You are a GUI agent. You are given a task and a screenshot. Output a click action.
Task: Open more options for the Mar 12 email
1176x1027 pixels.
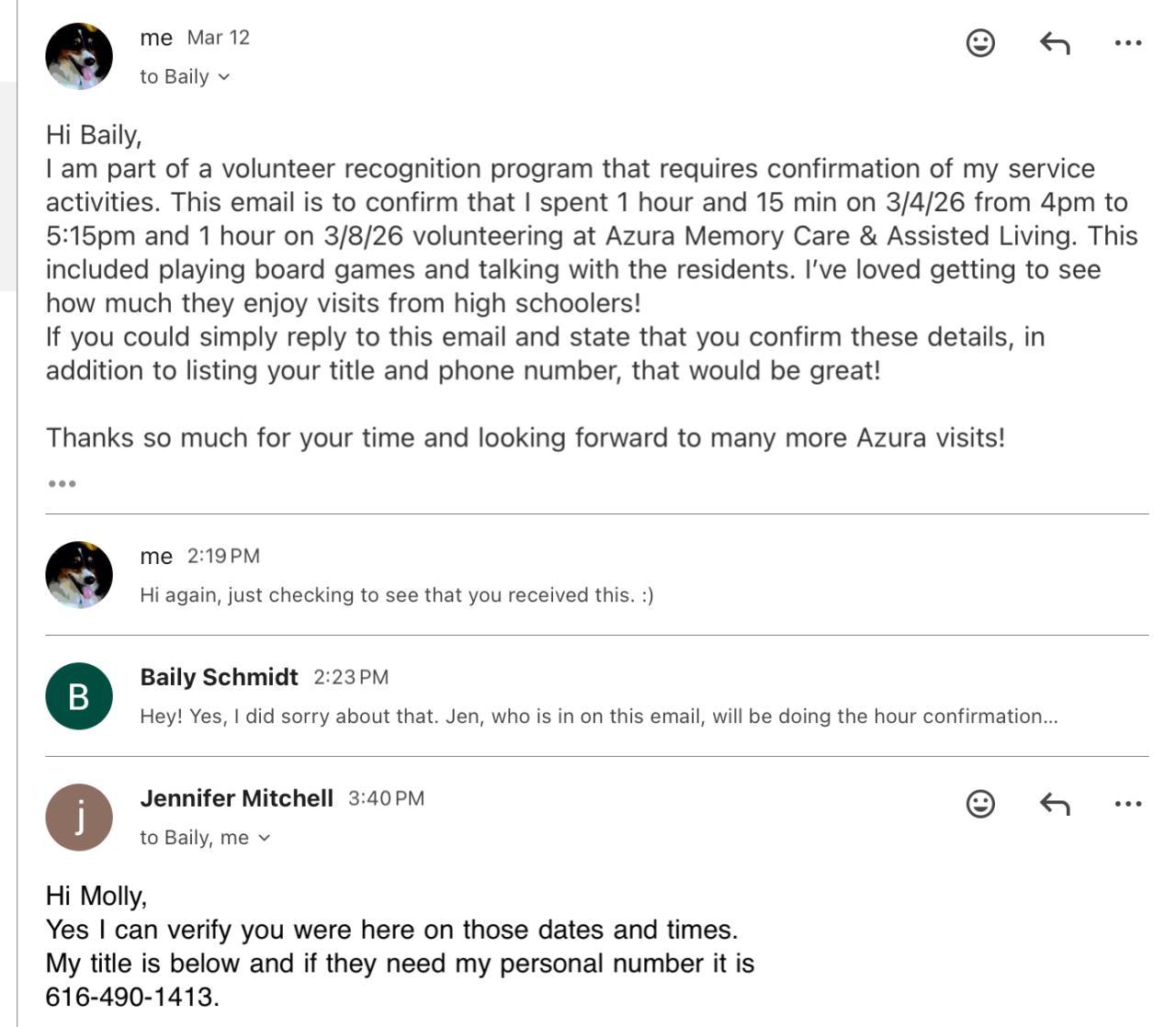pyautogui.click(x=1127, y=43)
